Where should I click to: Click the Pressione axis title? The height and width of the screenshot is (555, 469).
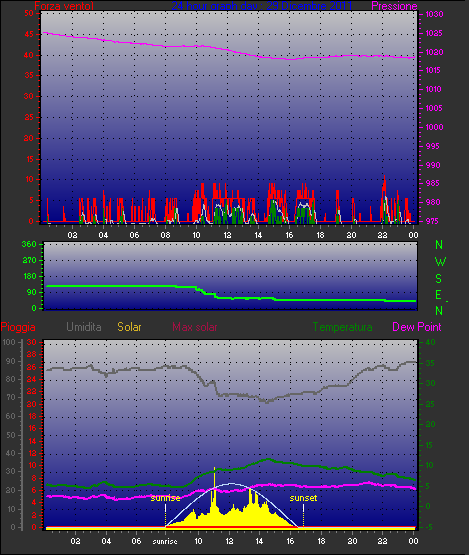coord(394,6)
